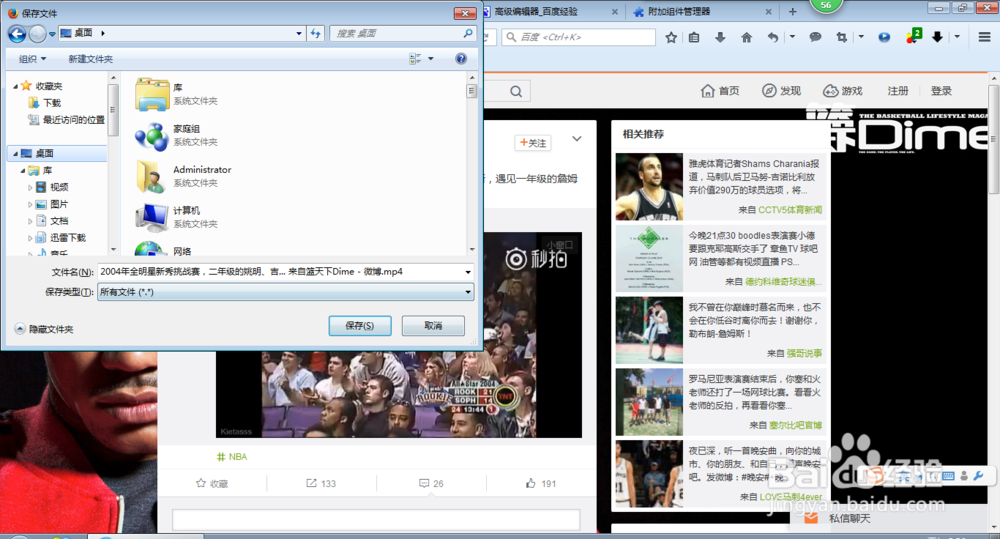1000x539 pixels.
Task: Click the blue globe toolbar icon
Action: point(884,38)
